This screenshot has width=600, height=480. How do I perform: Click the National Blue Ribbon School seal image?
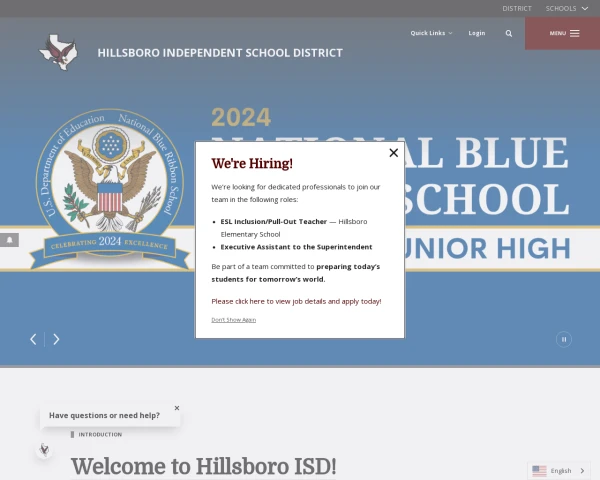(110, 188)
